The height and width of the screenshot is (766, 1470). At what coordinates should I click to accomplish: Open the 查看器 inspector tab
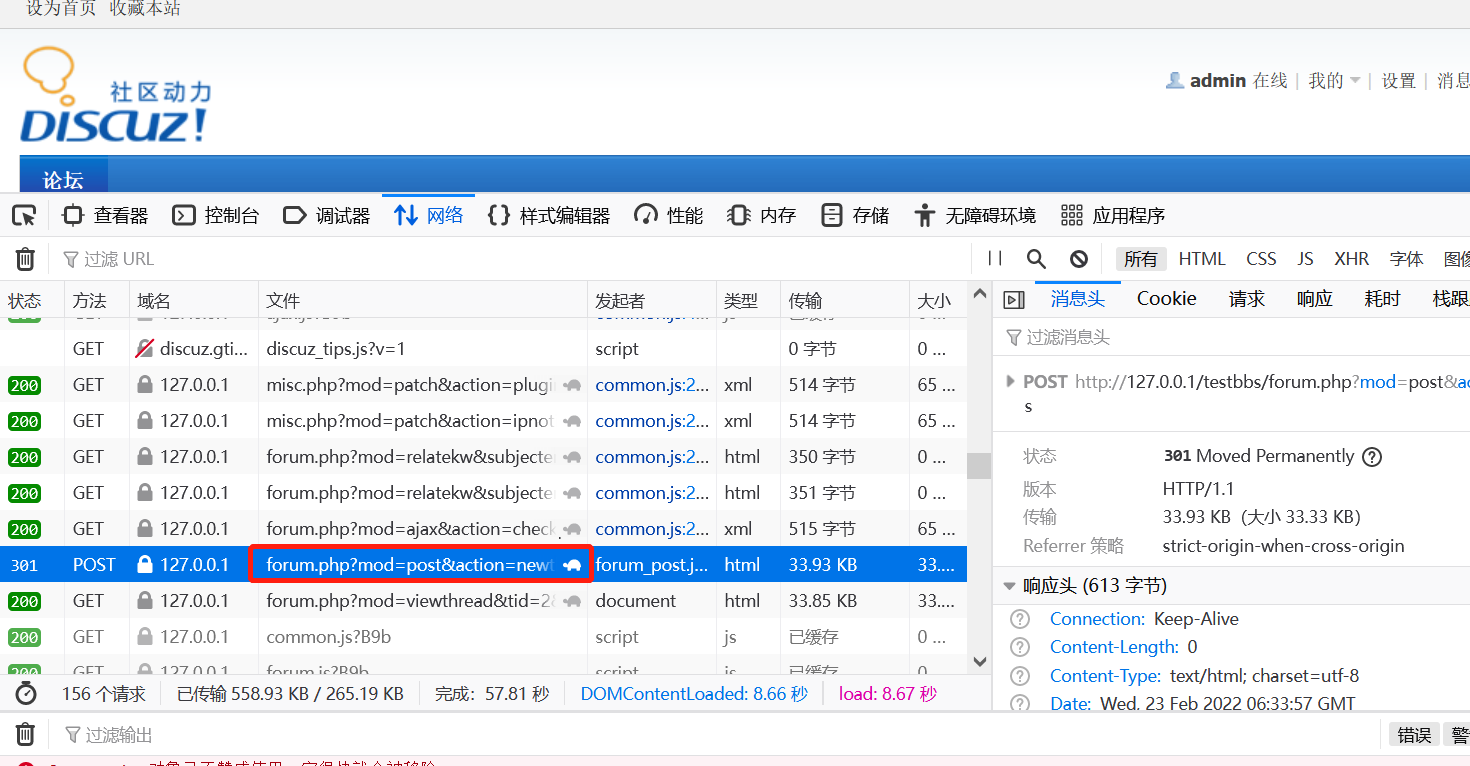105,215
